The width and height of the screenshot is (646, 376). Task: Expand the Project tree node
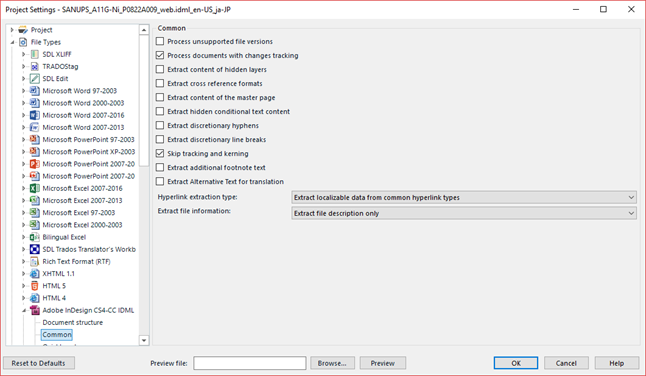pos(12,30)
